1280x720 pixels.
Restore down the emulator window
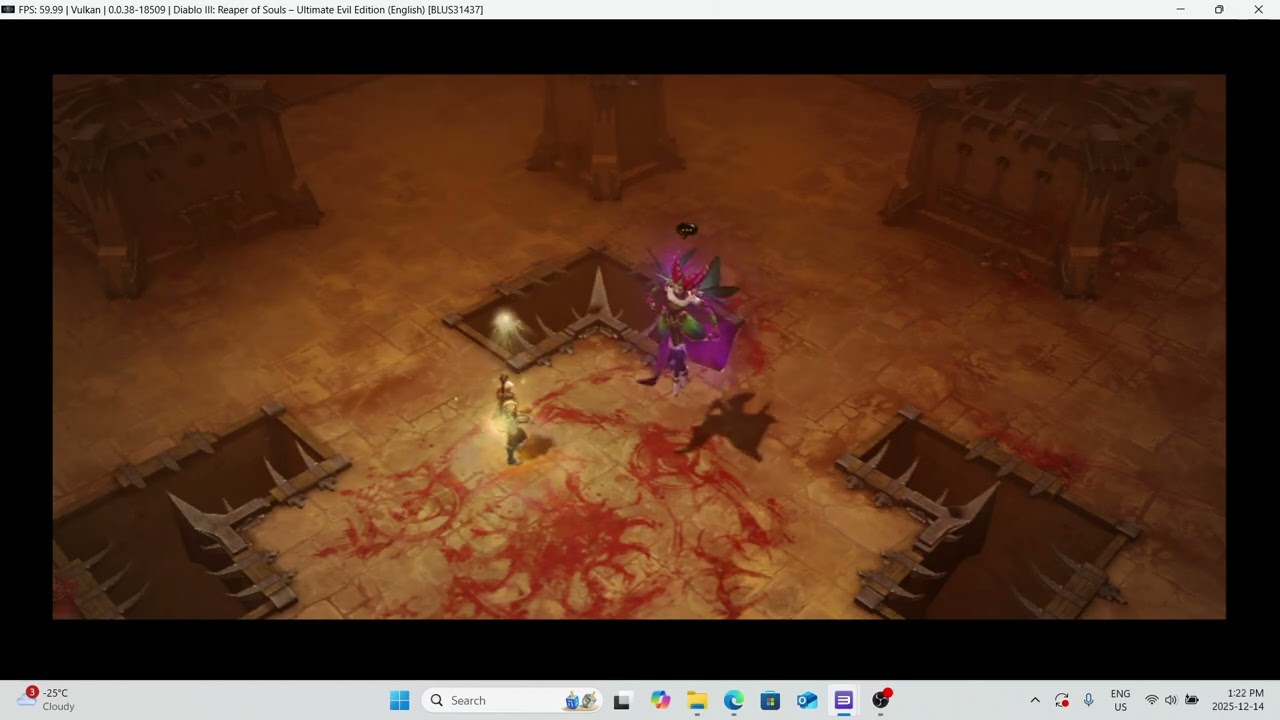click(1219, 9)
